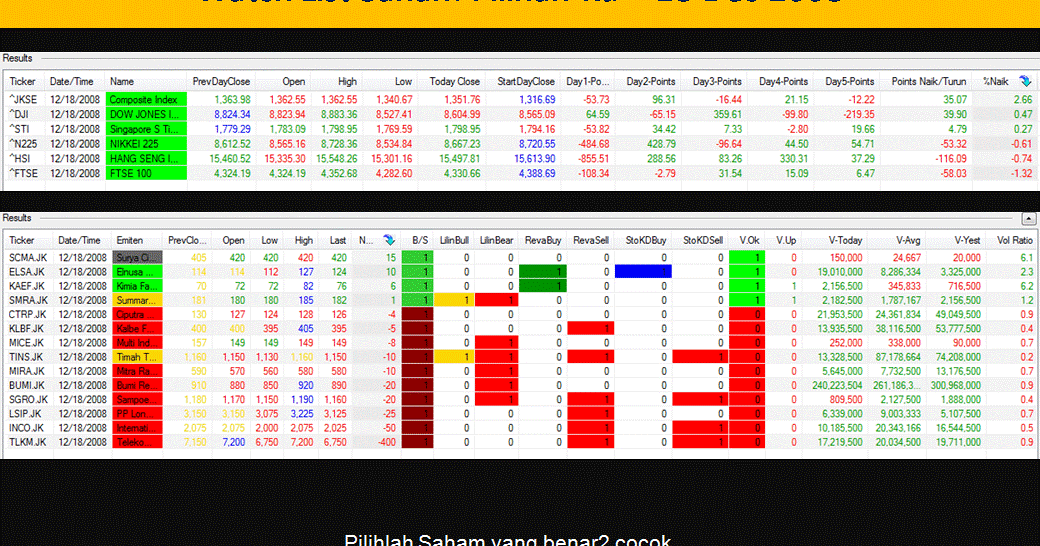
Task: Click the PrevClo... column header
Action: 187,240
